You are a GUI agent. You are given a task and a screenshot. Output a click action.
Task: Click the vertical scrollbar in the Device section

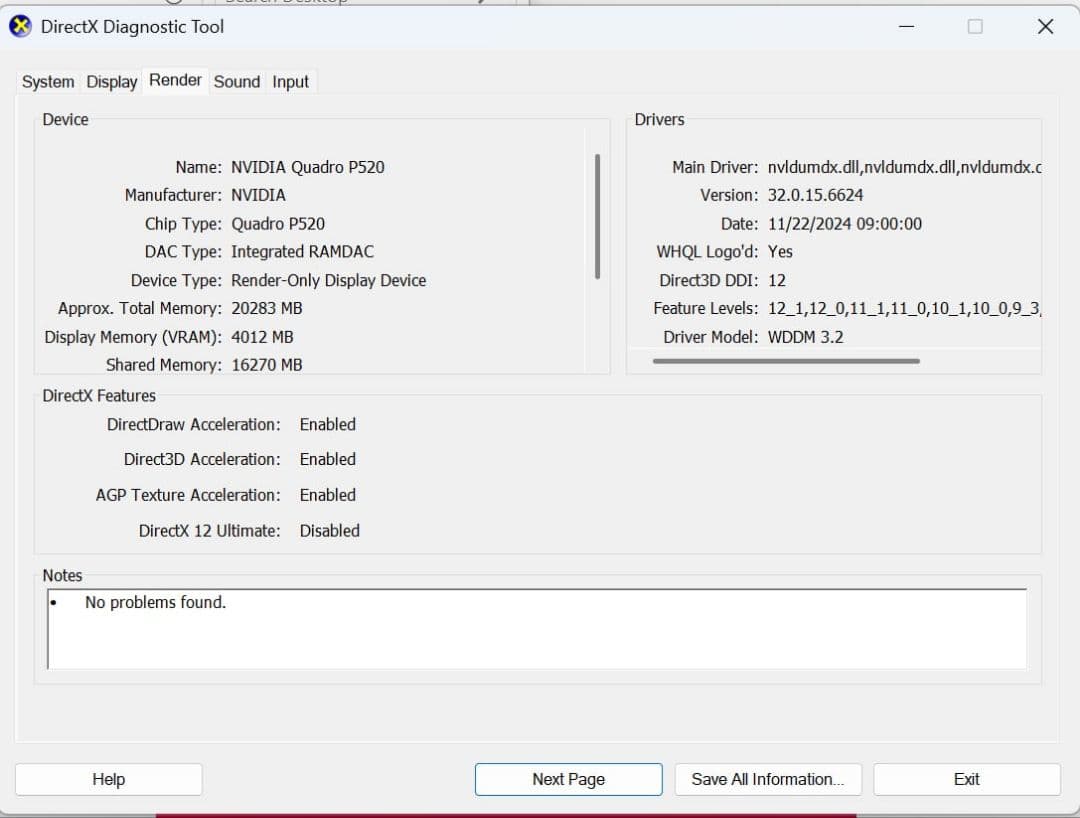(x=597, y=215)
